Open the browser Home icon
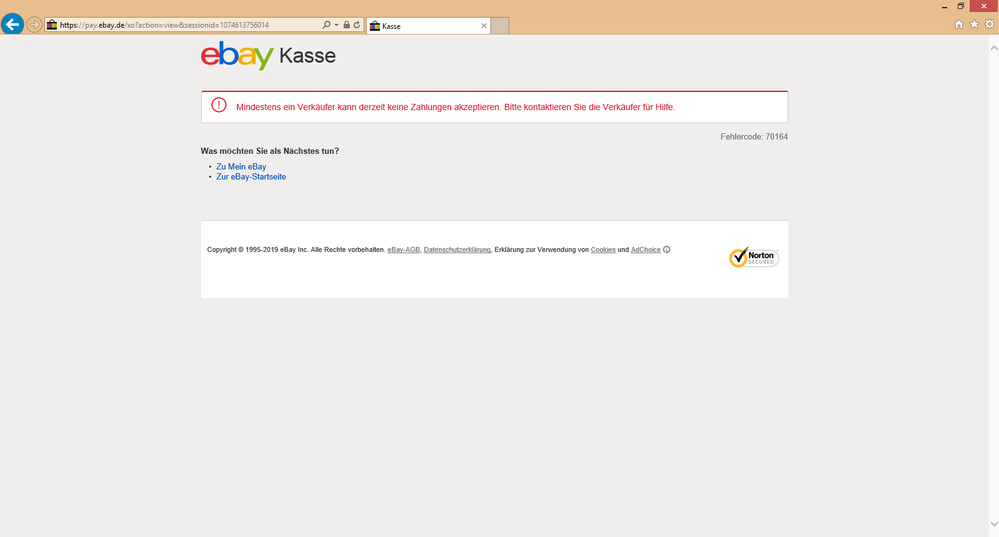The height and width of the screenshot is (537, 999). (959, 24)
